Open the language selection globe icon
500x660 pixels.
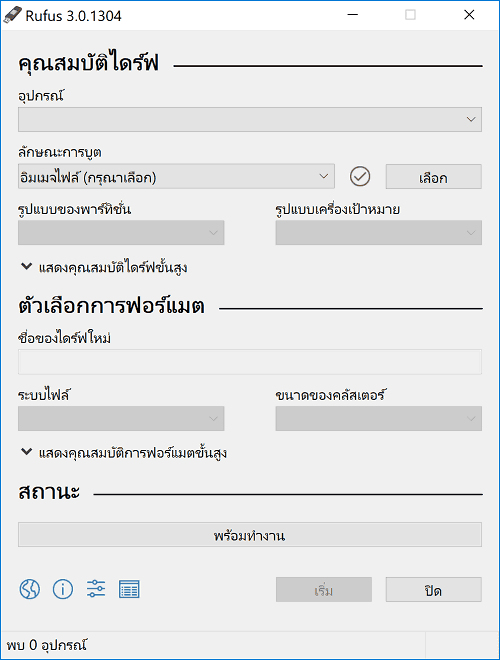29,589
